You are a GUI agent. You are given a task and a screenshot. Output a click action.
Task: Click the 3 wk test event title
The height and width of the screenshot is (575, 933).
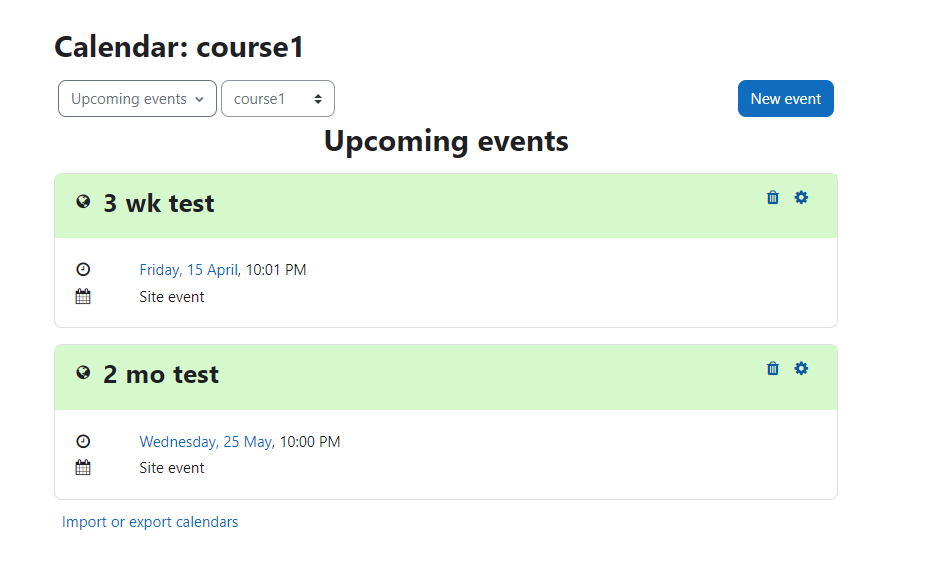159,204
